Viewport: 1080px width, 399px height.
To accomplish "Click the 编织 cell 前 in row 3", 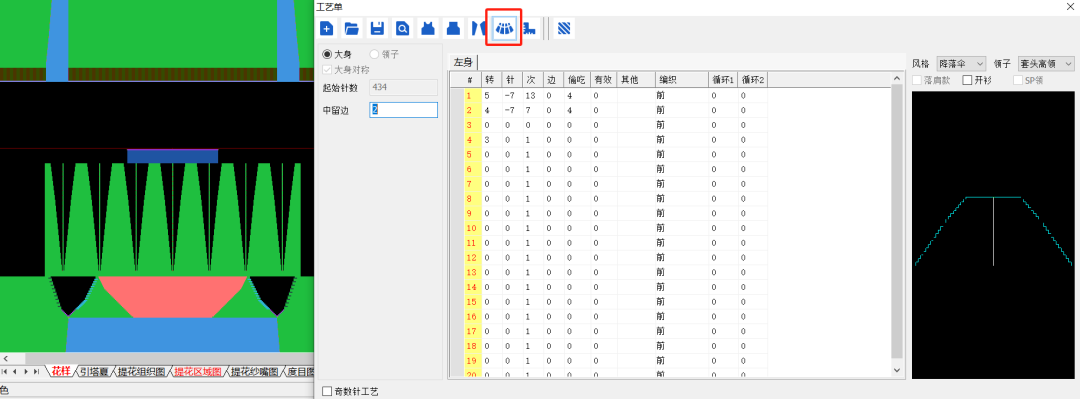I will (681, 125).
